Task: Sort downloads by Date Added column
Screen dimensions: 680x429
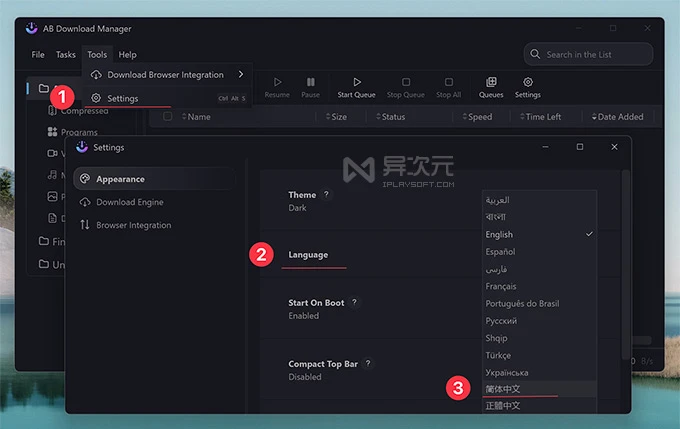Action: click(618, 117)
